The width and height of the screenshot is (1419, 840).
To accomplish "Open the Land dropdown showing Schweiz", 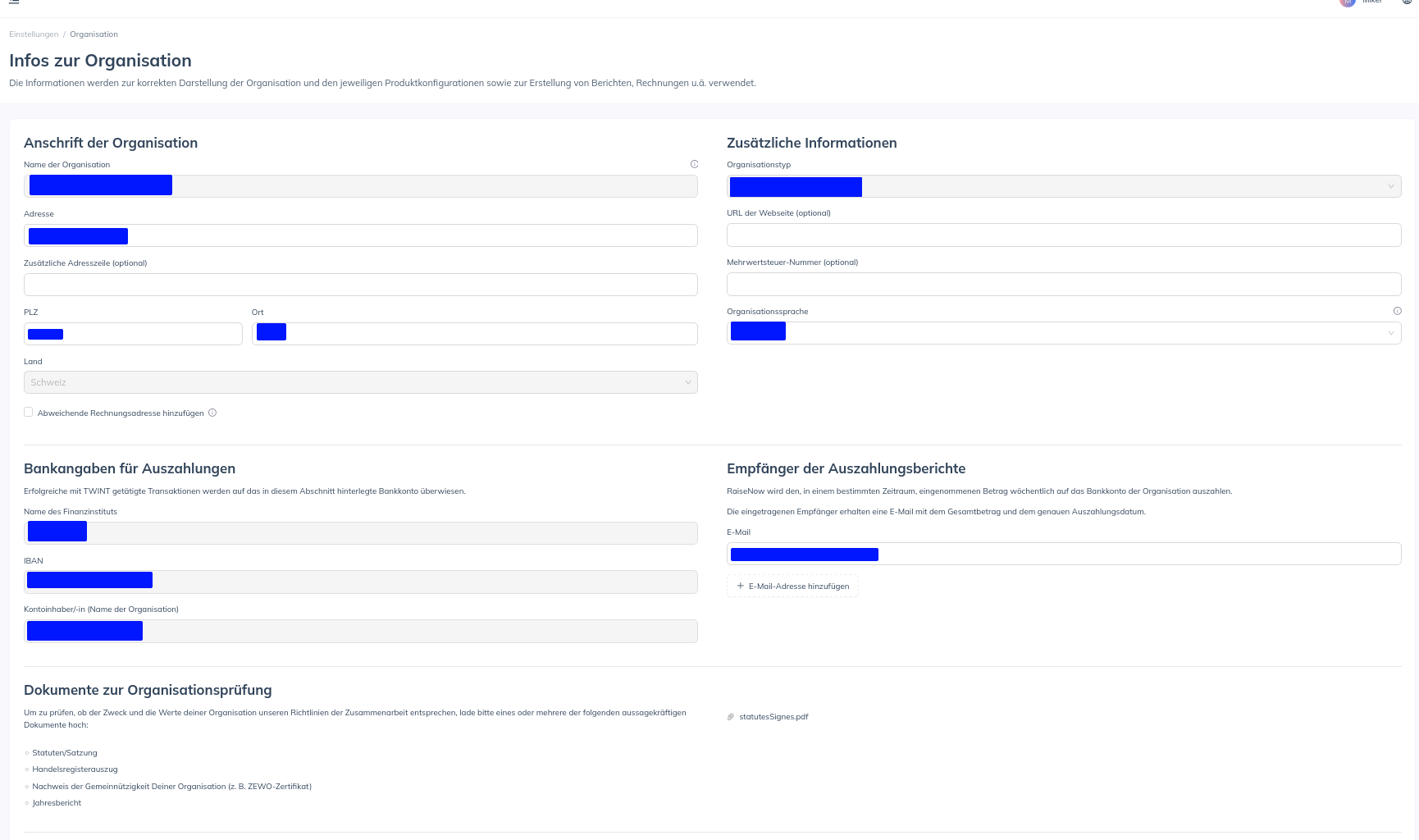I will point(360,382).
